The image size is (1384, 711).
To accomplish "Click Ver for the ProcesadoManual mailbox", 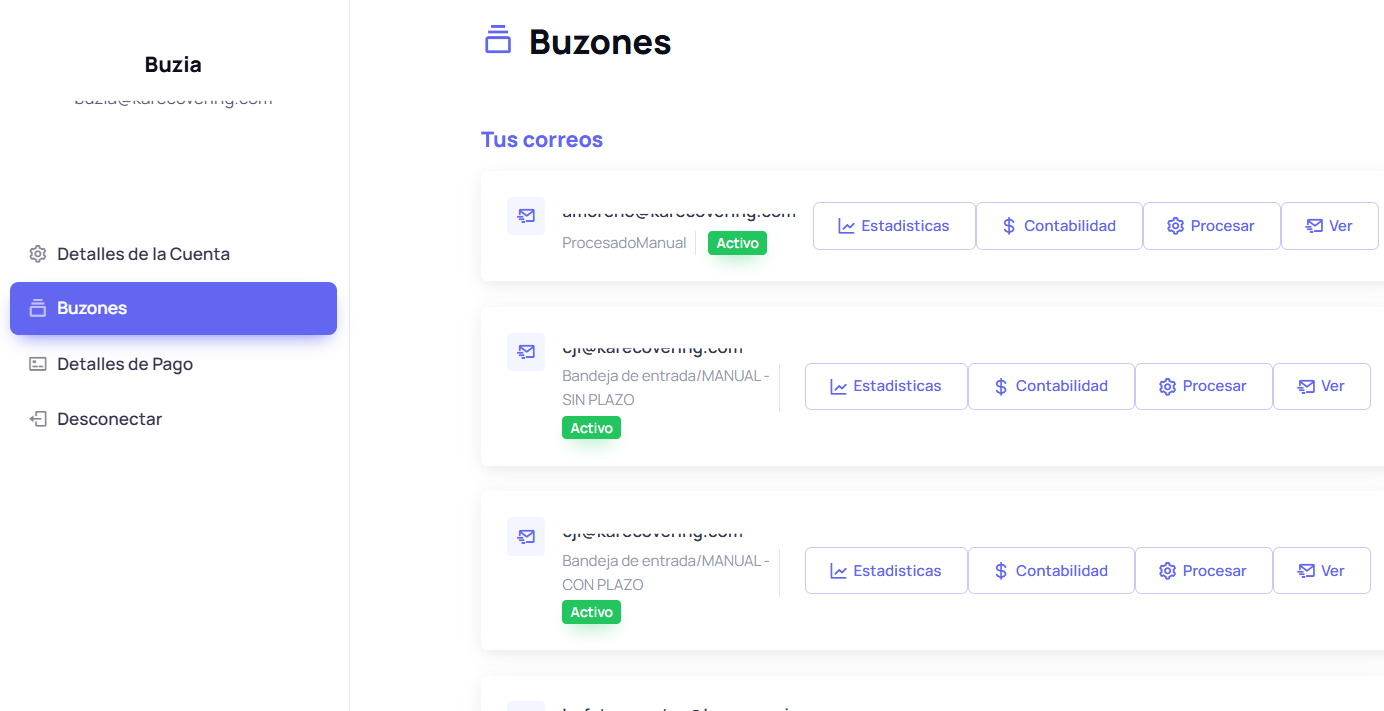I will click(1329, 226).
